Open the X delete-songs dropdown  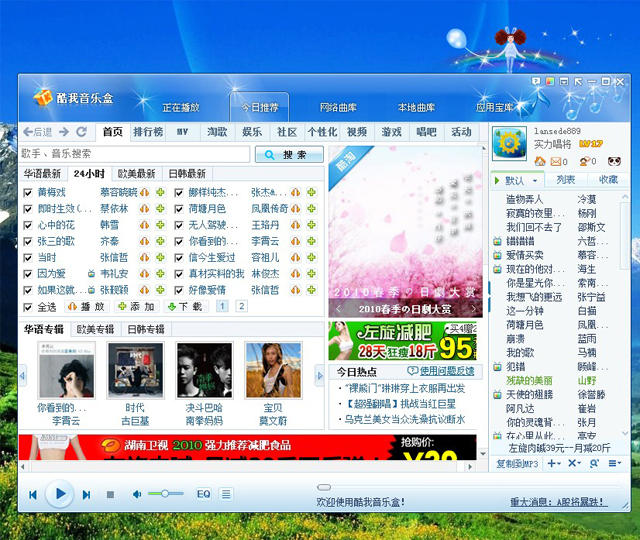point(574,463)
